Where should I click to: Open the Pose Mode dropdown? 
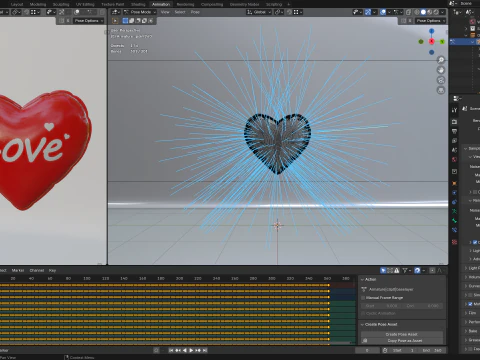coord(140,12)
